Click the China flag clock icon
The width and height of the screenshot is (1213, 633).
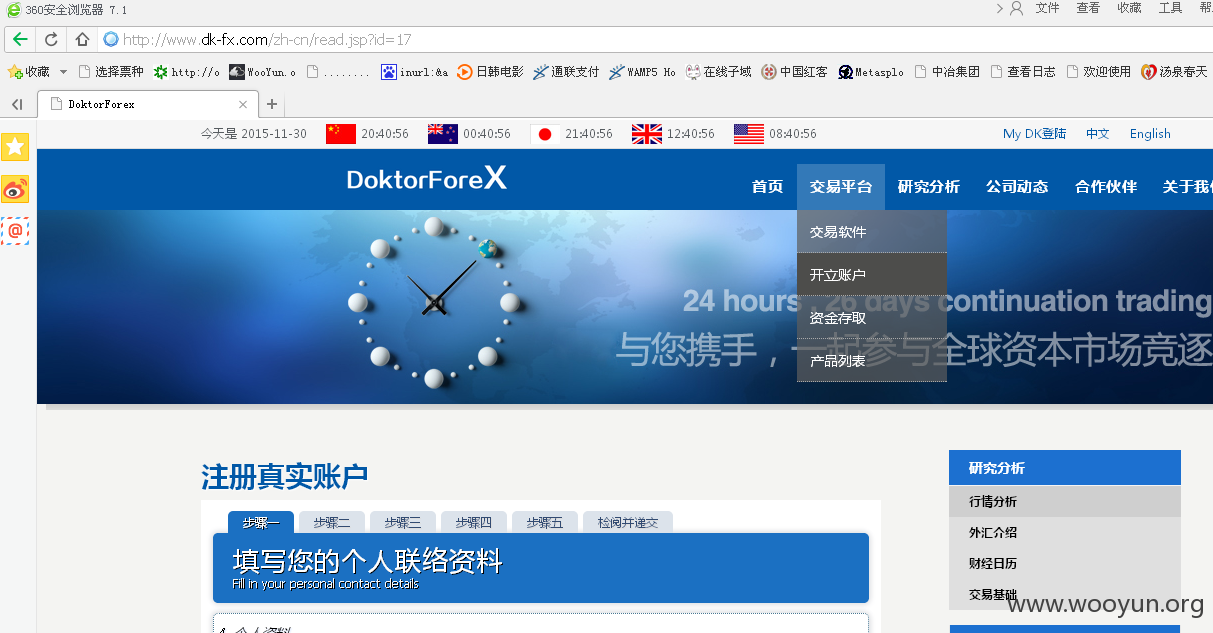pyautogui.click(x=341, y=134)
